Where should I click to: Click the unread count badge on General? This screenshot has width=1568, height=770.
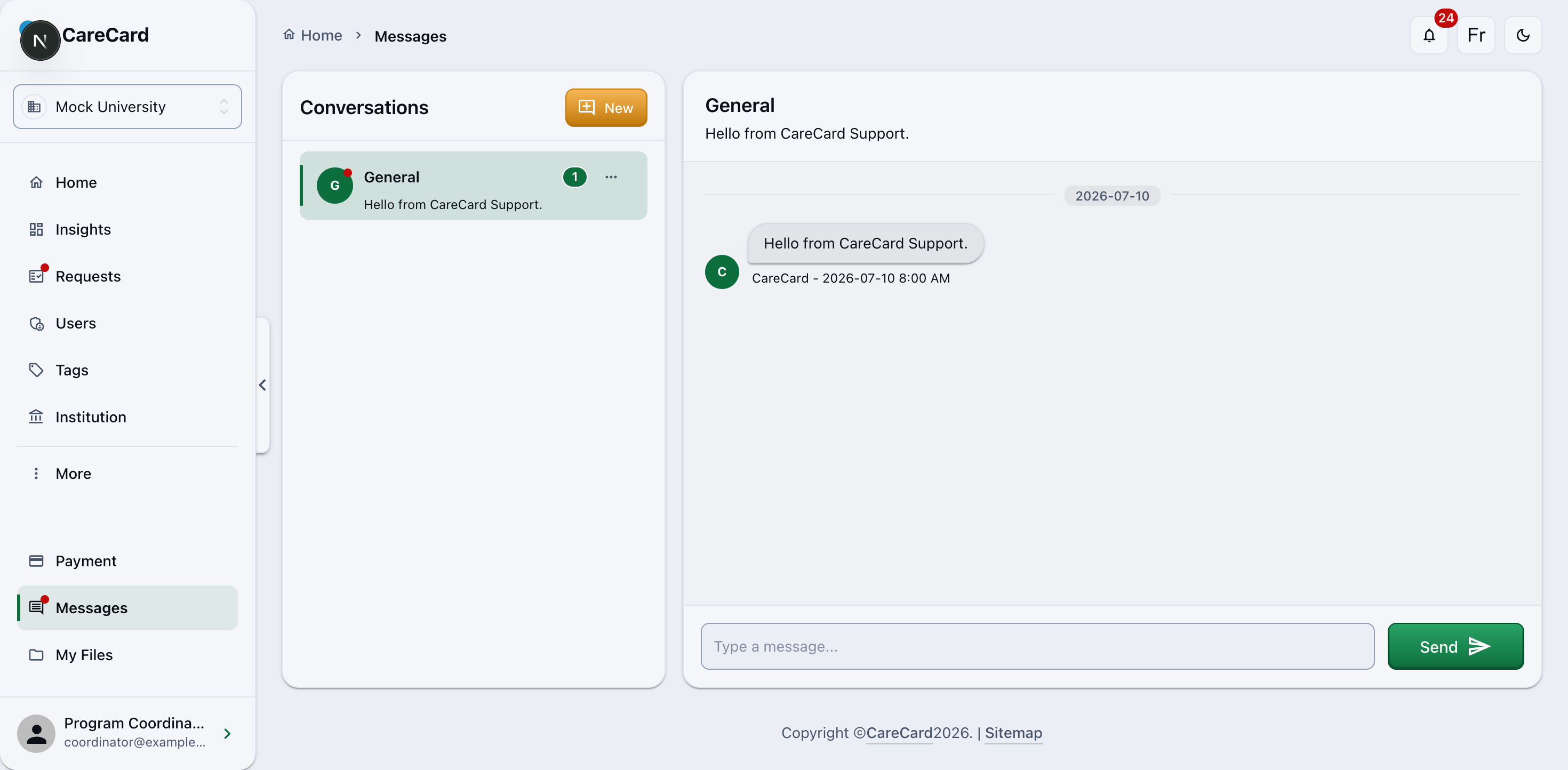574,177
